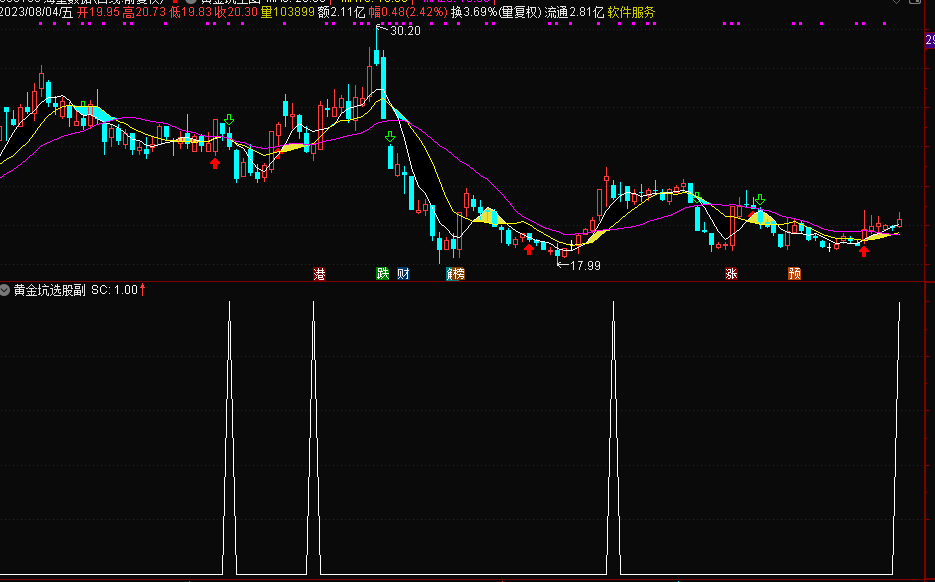Click the green 跌 event marker
The height and width of the screenshot is (582, 935).
tap(382, 274)
